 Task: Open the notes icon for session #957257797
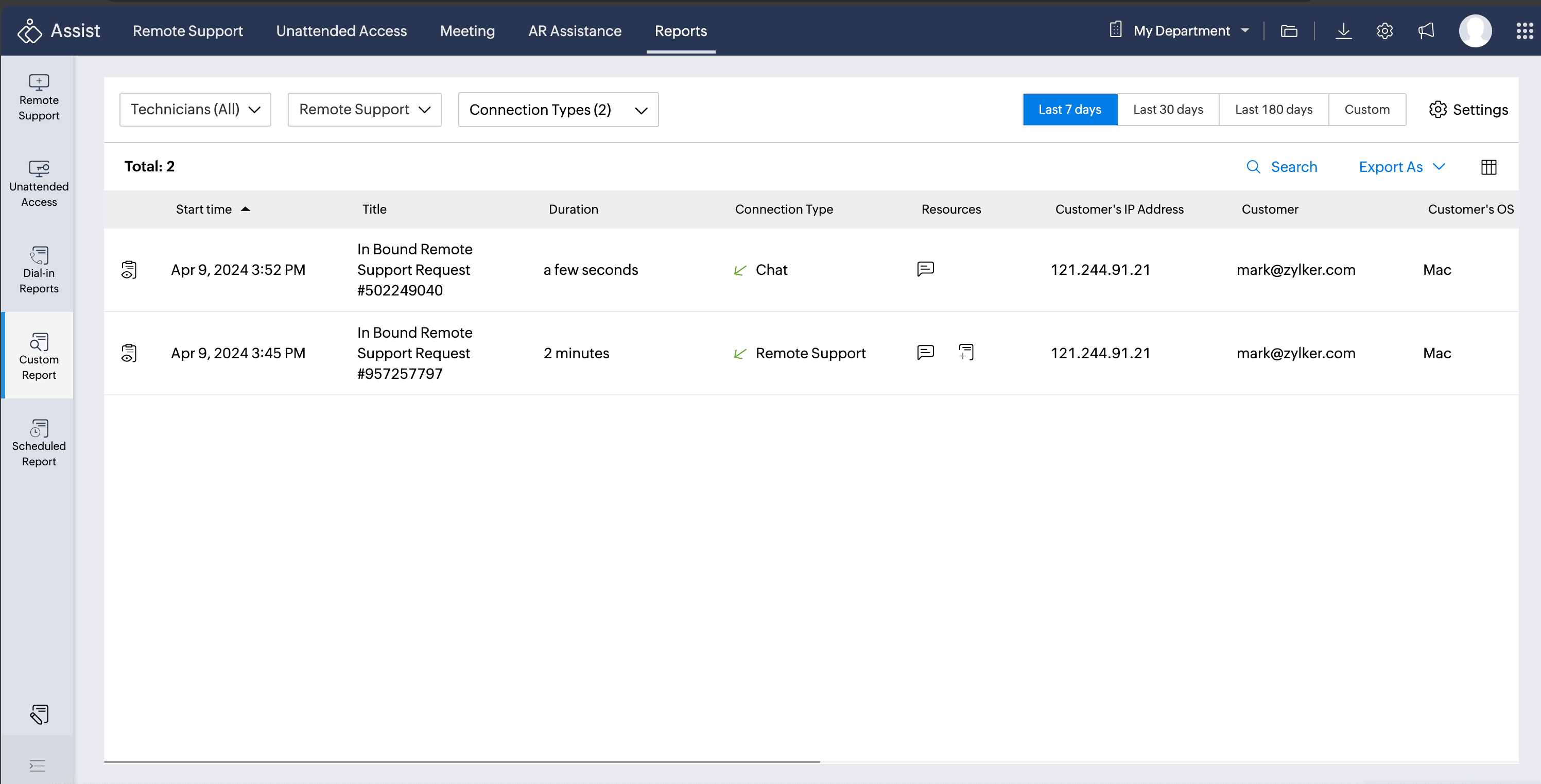[965, 352]
